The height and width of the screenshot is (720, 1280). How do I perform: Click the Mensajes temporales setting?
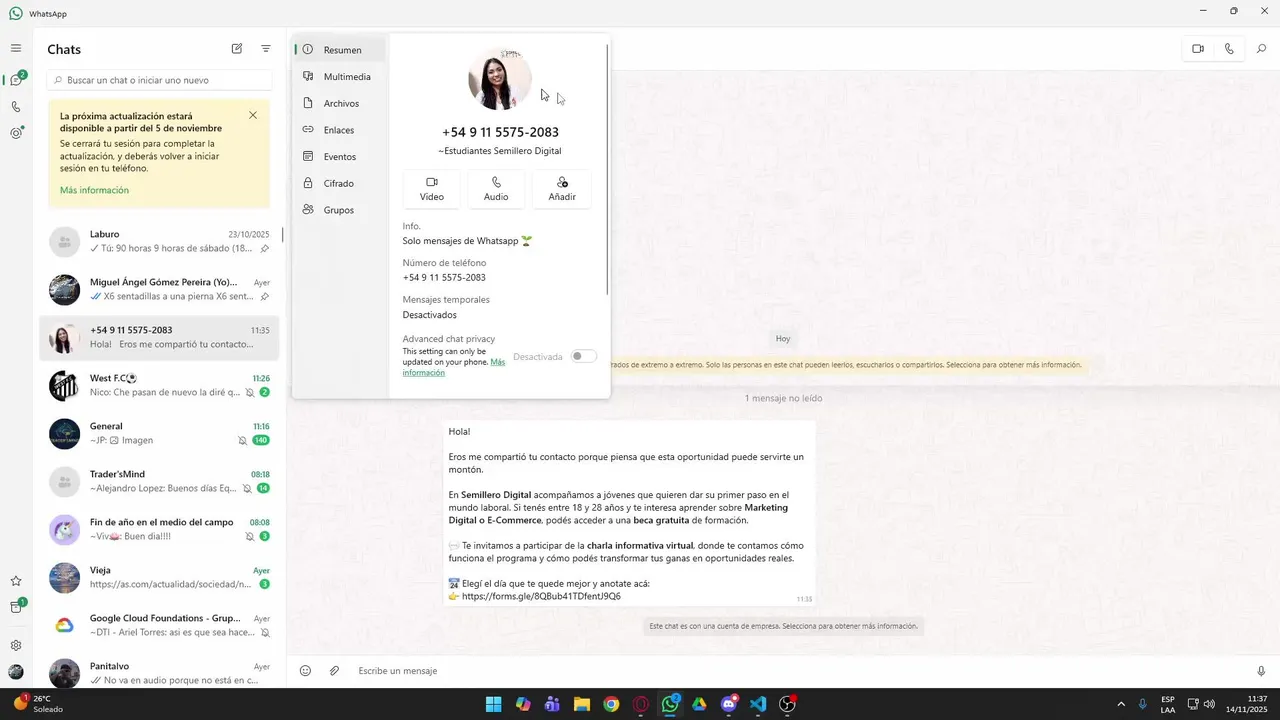click(446, 307)
